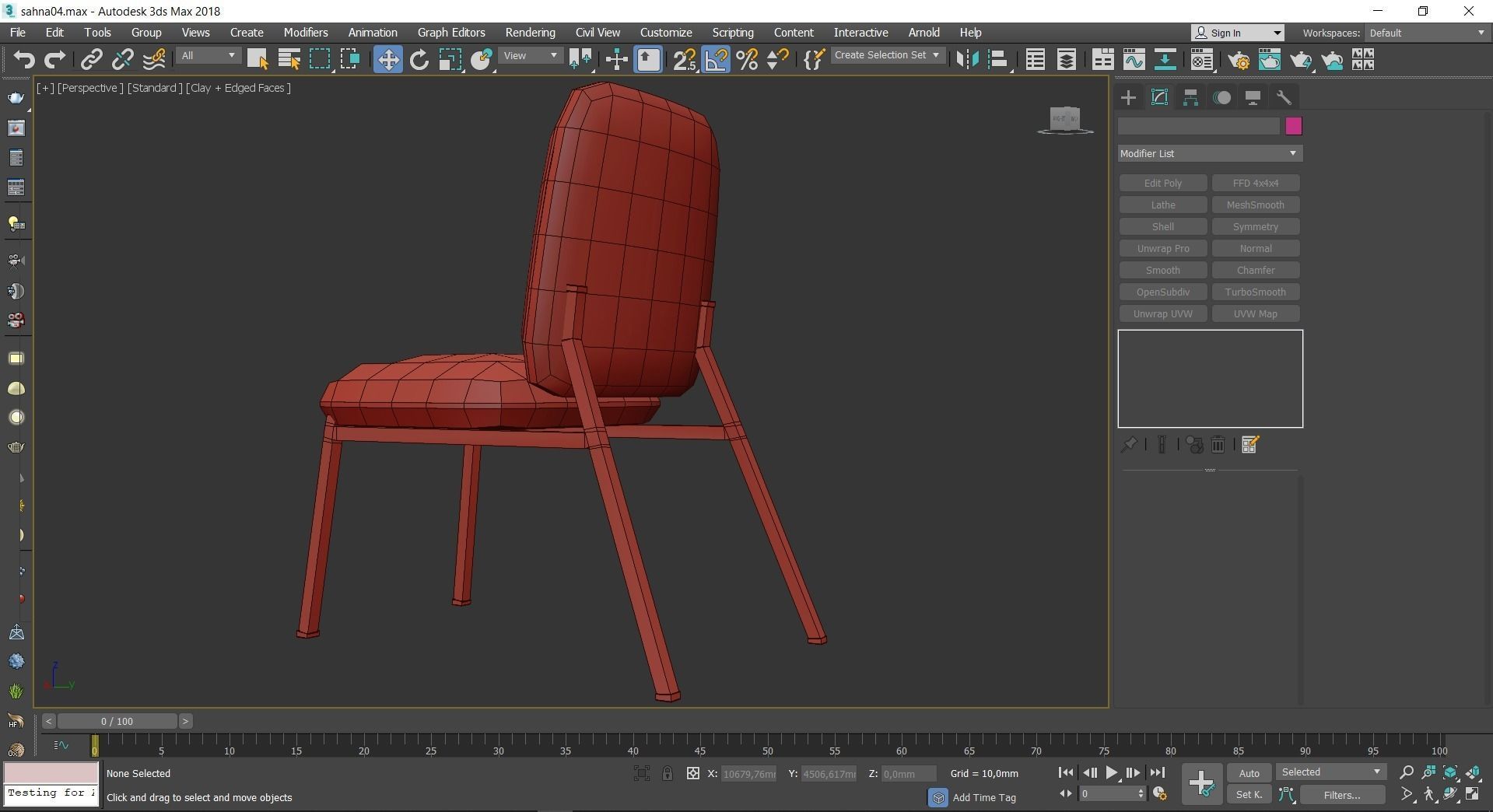Screen dimensions: 1493x812
Task: Open the Selected key target dropdown
Action: pos(1331,772)
